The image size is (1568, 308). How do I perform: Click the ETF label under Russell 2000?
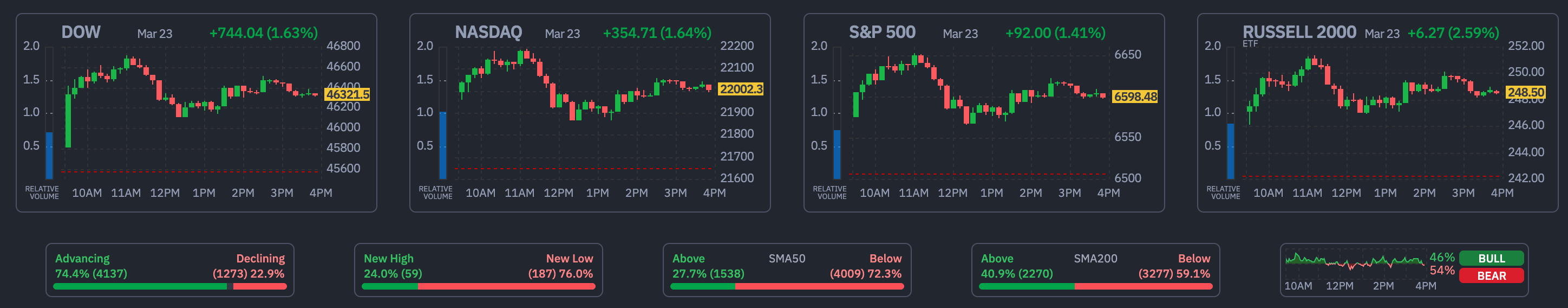pos(1250,44)
